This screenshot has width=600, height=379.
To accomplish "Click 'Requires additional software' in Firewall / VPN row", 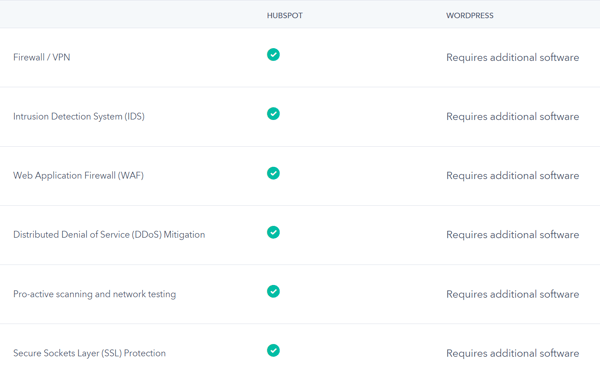I will [x=512, y=57].
